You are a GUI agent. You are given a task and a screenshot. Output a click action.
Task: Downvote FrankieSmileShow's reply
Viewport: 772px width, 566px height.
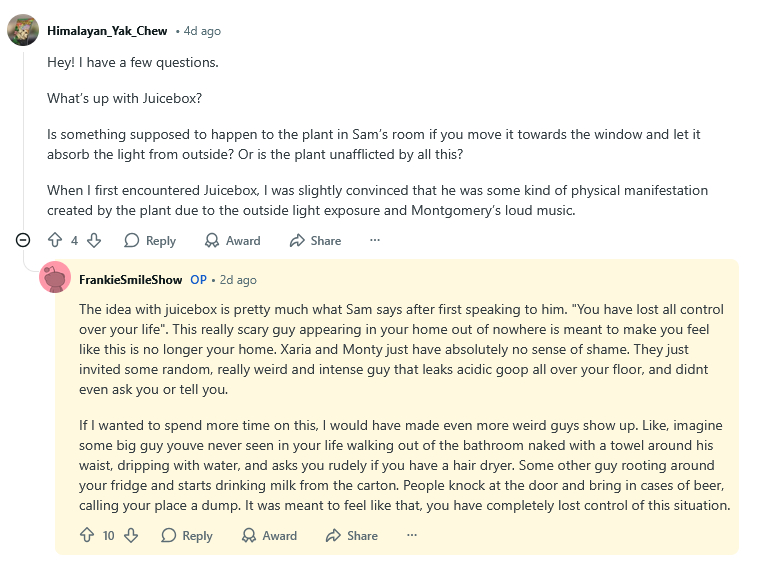point(131,536)
